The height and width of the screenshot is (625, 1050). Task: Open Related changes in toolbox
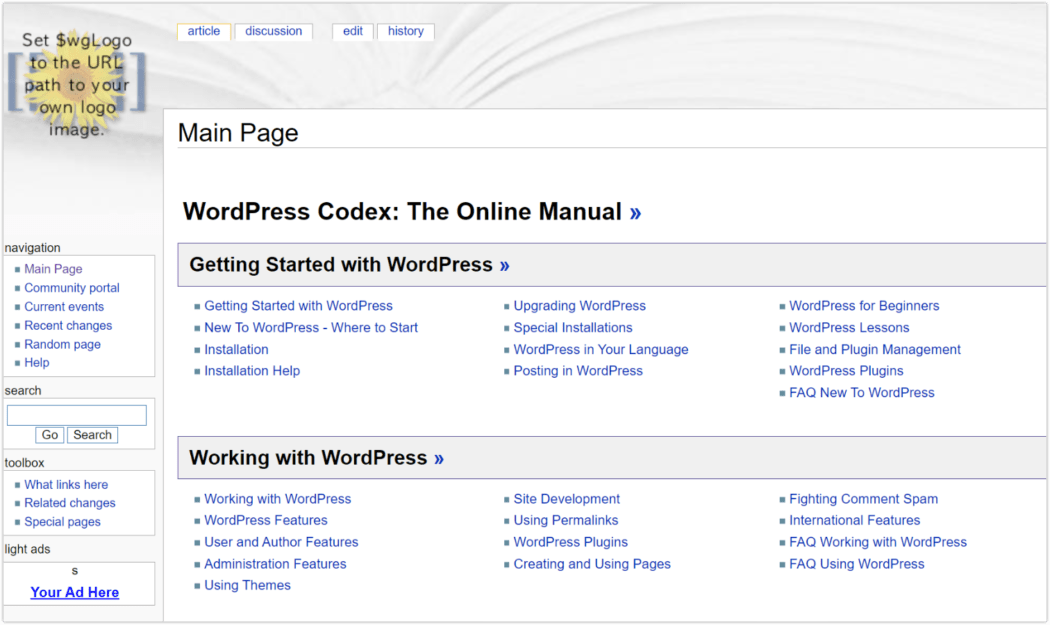(70, 502)
